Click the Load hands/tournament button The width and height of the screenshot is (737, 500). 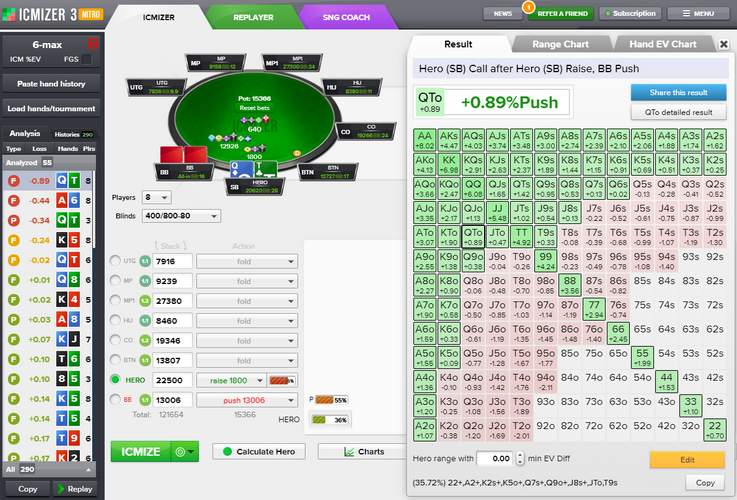click(51, 109)
